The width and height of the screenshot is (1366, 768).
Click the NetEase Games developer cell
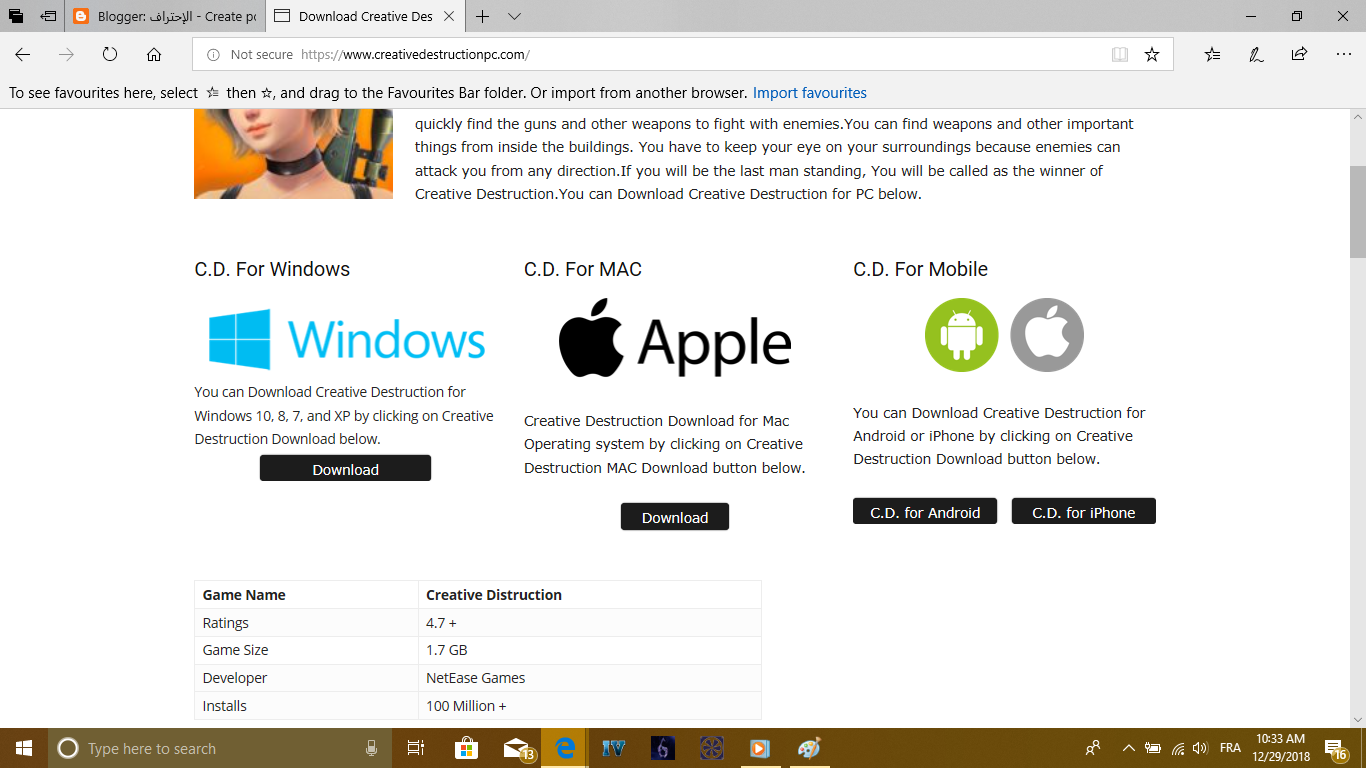click(x=590, y=678)
